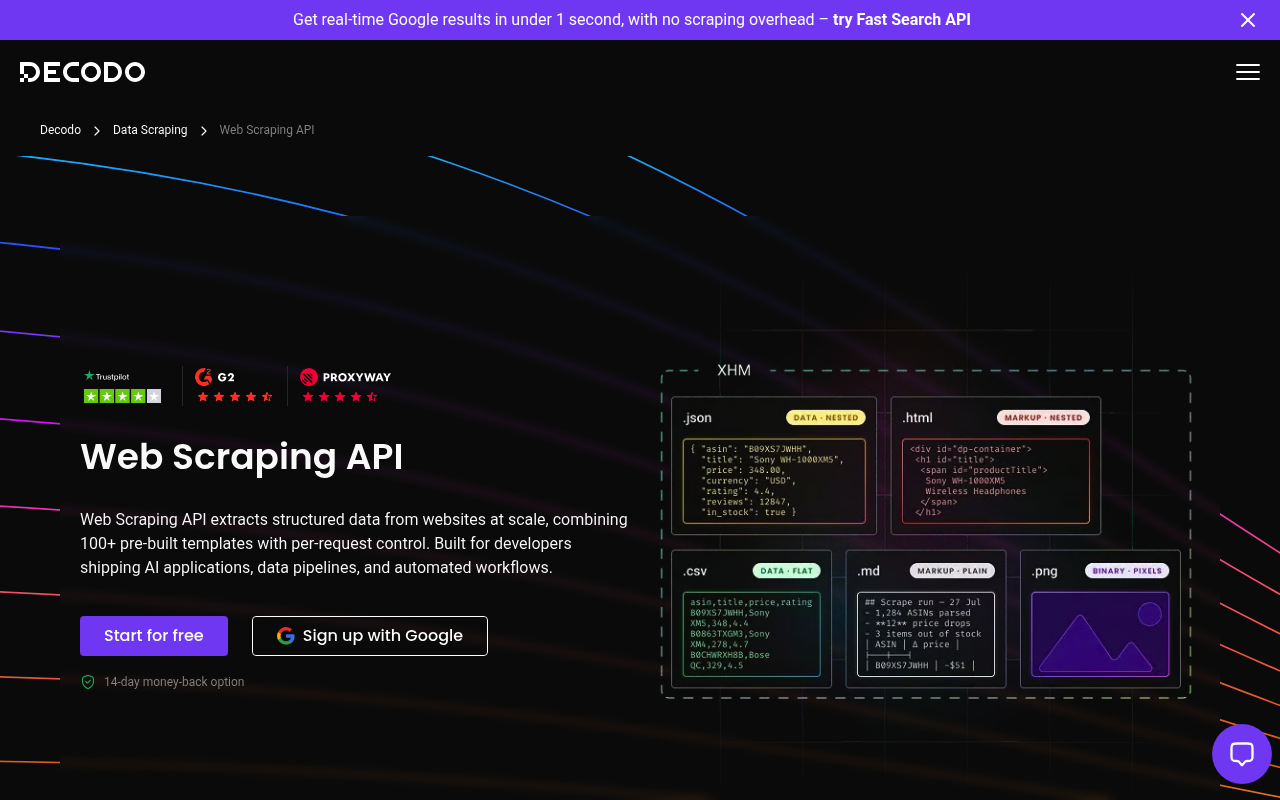Click the Proxyway rating badge
This screenshot has height=800, width=1280.
point(345,386)
